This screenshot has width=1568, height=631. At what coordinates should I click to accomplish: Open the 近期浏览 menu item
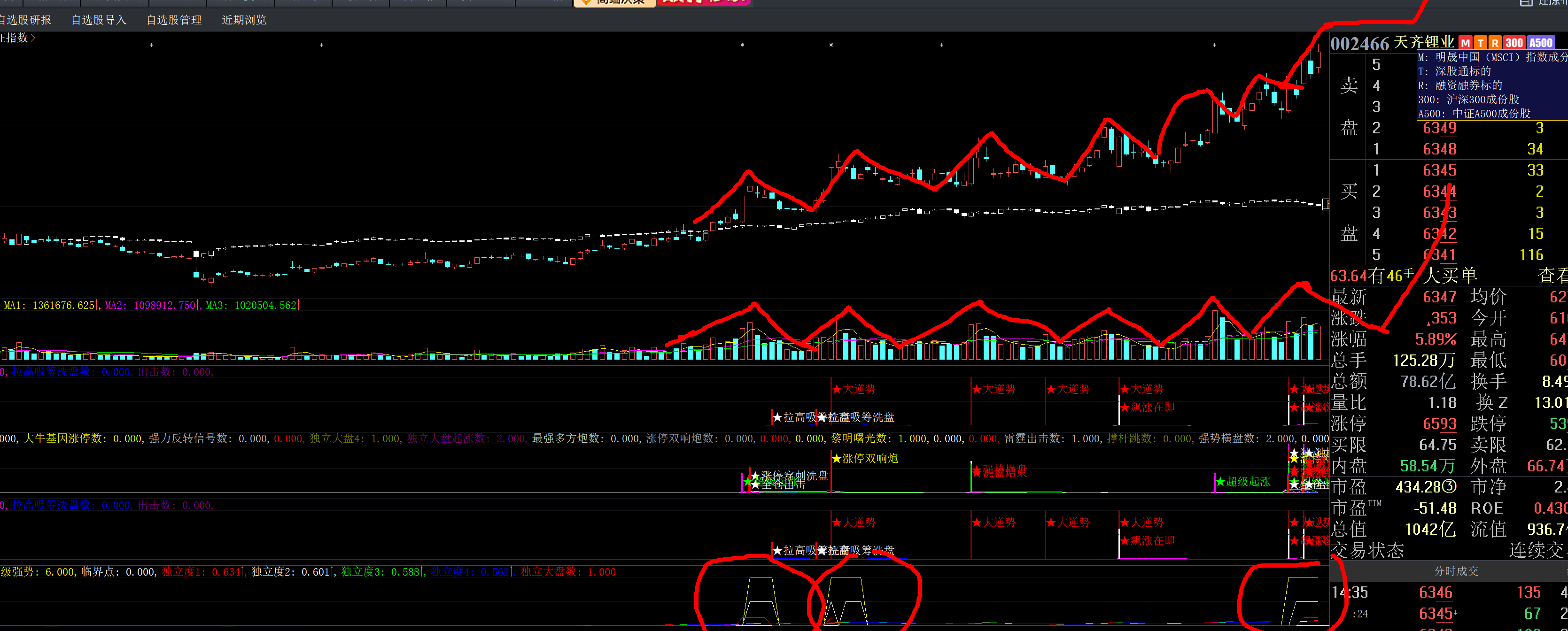click(x=243, y=20)
